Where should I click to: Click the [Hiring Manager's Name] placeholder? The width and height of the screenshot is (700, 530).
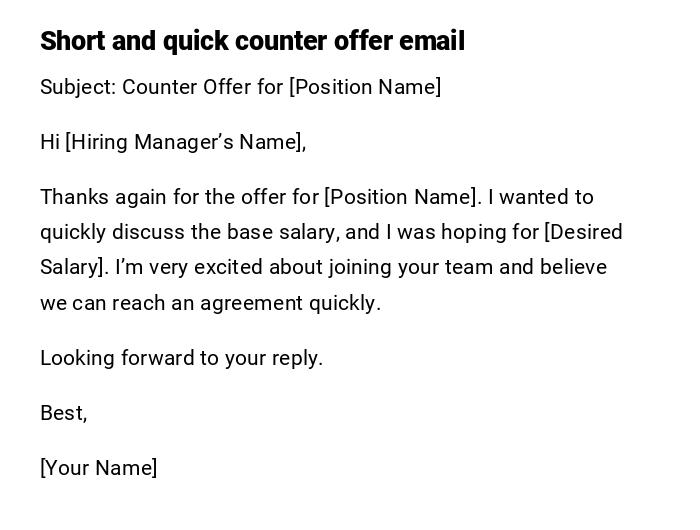[x=185, y=142]
